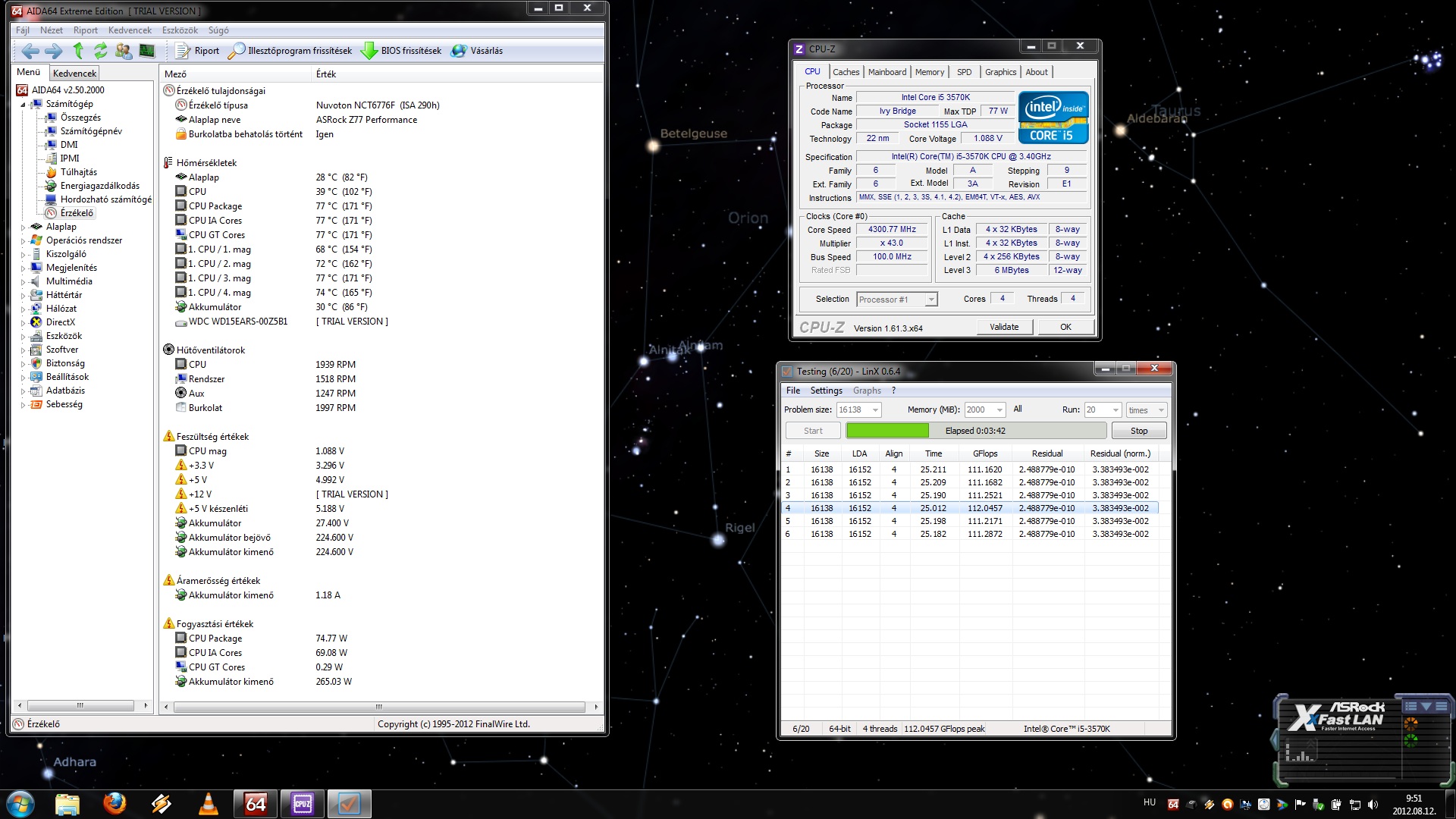Click AIDA64 horizontal scrollbar in value pane
This screenshot has width=1456, height=819.
pos(379,707)
